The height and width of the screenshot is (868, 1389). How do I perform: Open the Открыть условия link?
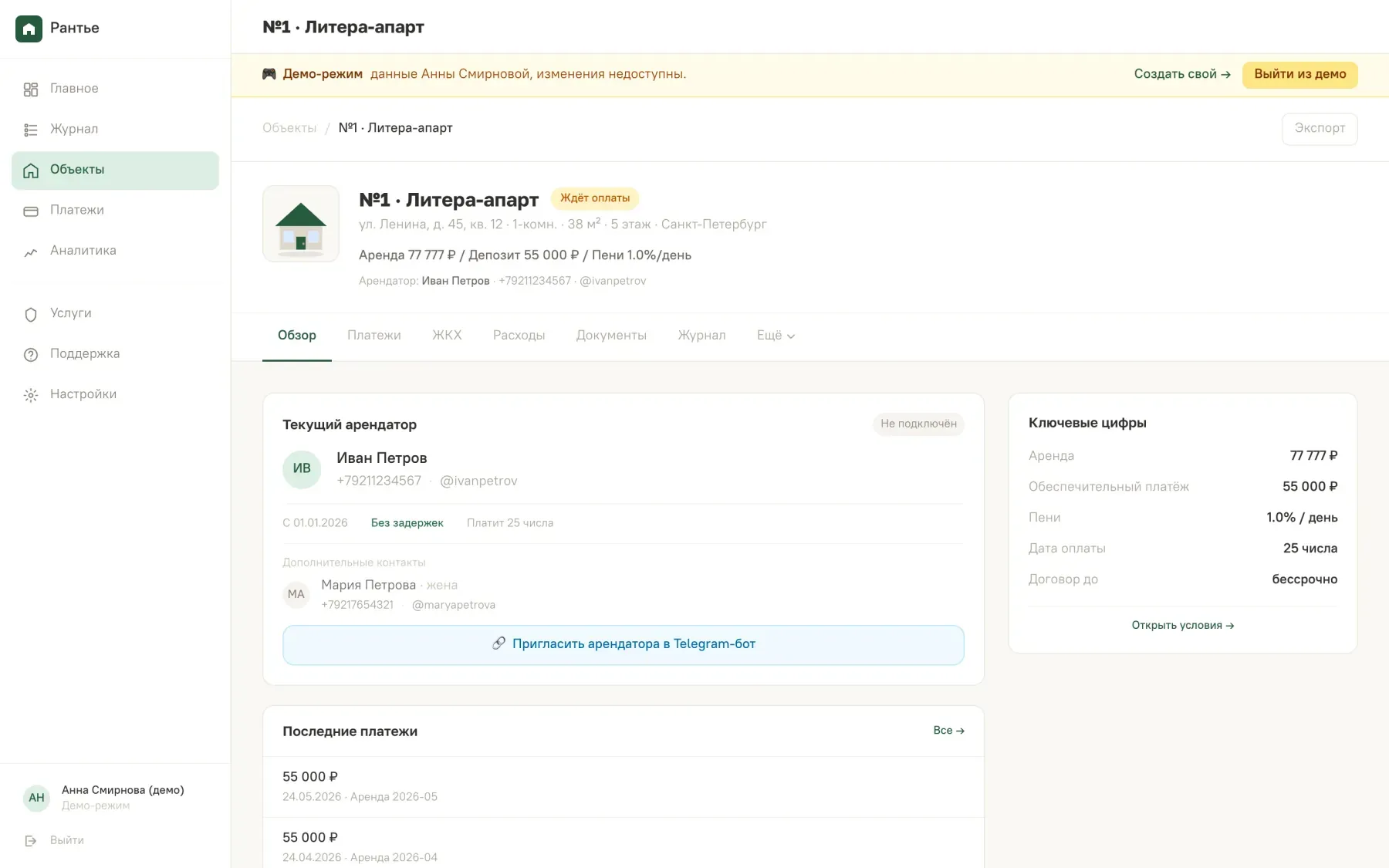[1183, 626]
